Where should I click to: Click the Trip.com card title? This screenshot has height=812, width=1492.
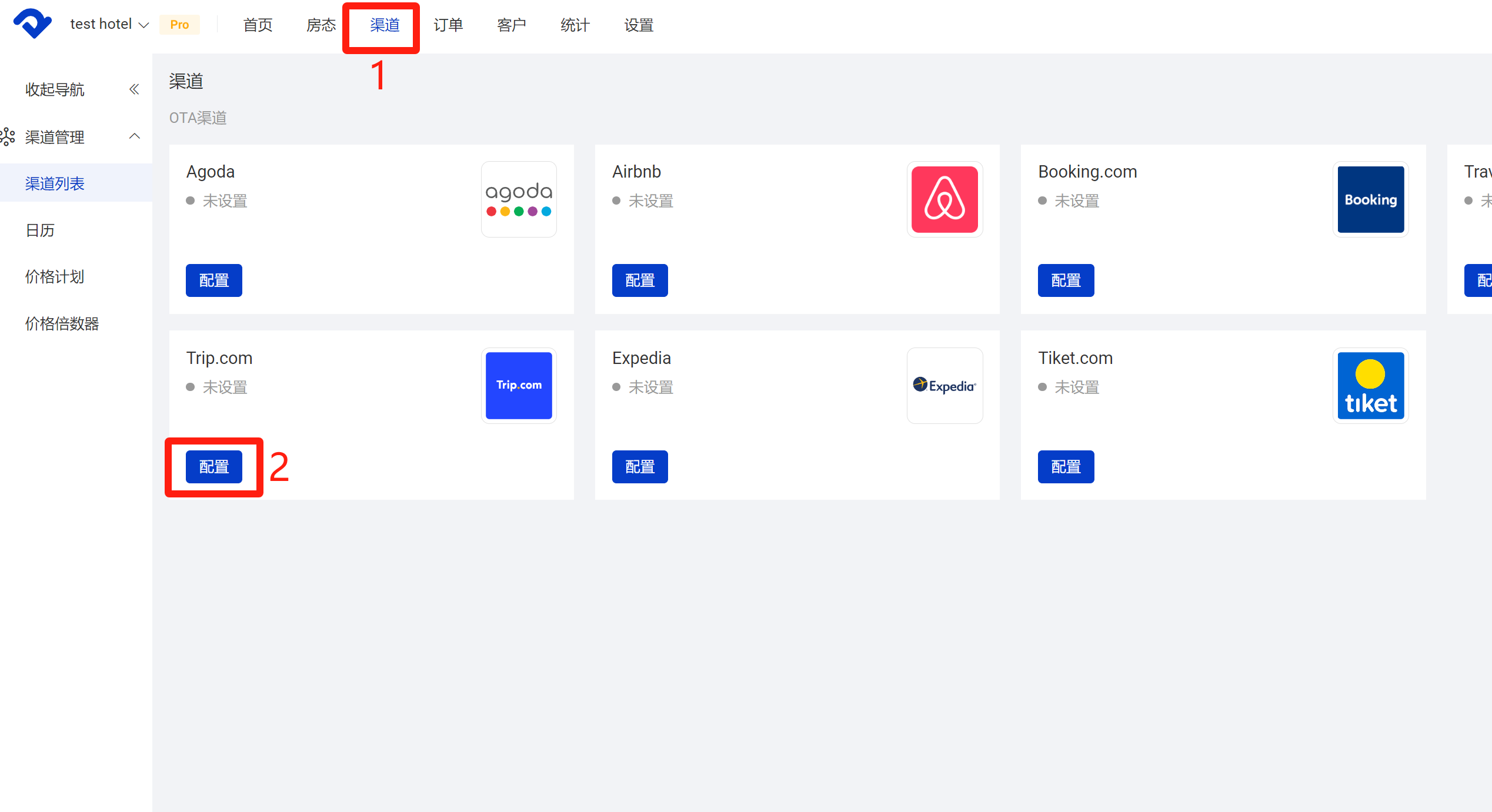[x=219, y=358]
